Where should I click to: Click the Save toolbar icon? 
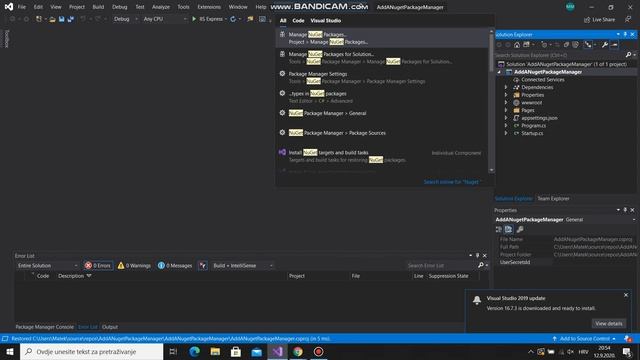coord(61,19)
